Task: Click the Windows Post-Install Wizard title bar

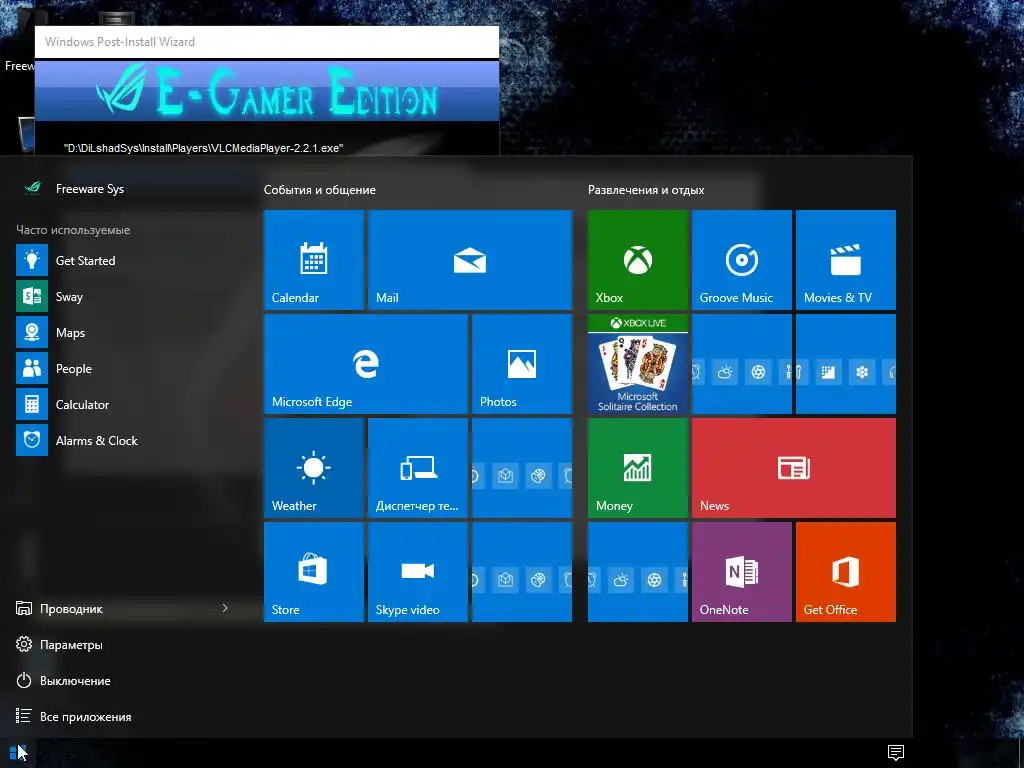Action: click(266, 42)
